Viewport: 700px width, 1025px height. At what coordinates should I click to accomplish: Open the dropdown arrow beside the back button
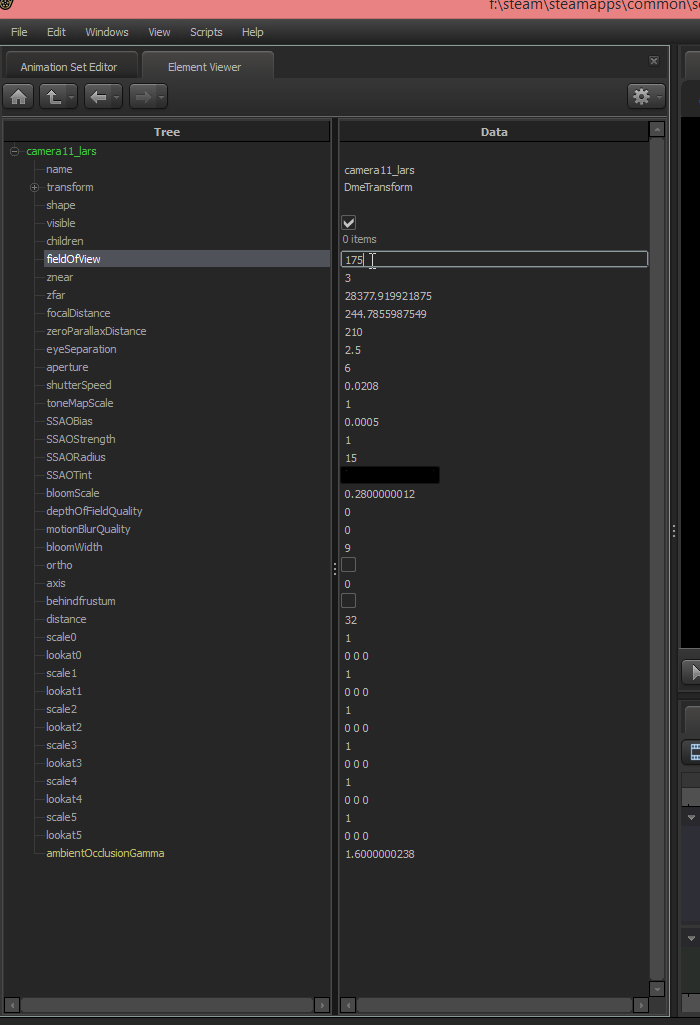[x=117, y=97]
